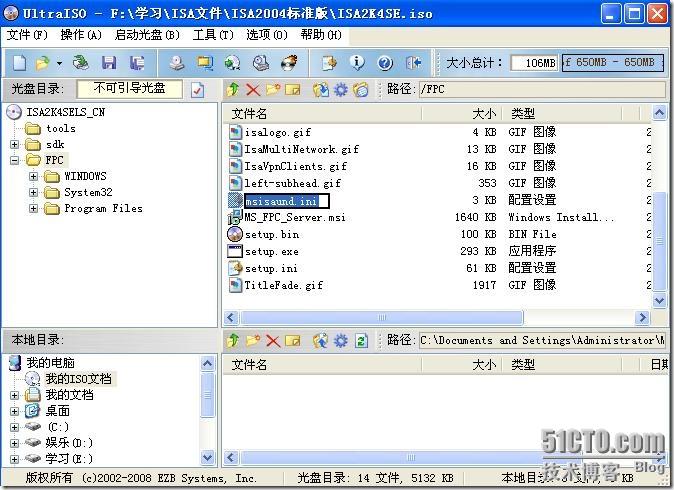The width and height of the screenshot is (674, 490).
Task: Click disc file list horizontal scrollbar thumb
Action: pyautogui.click(x=382, y=318)
